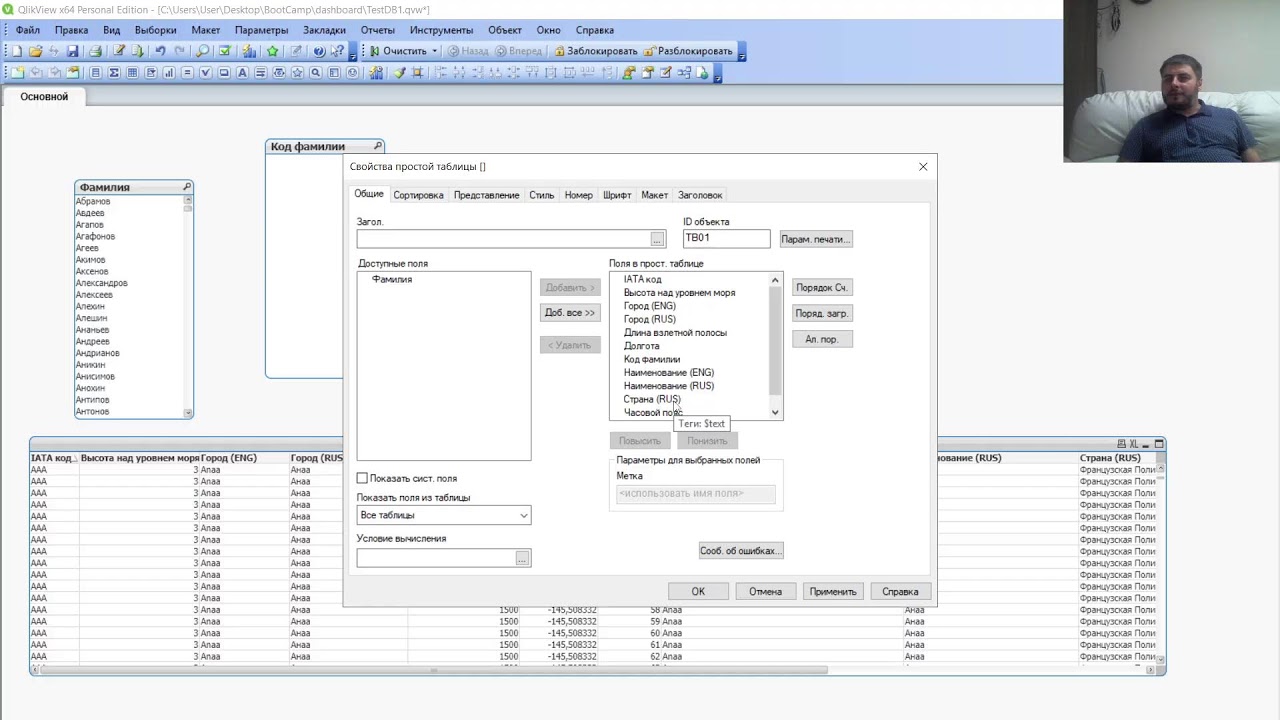This screenshot has width=1280, height=720.
Task: Click the 'Сооб. об ошибках...' button
Action: (x=741, y=551)
